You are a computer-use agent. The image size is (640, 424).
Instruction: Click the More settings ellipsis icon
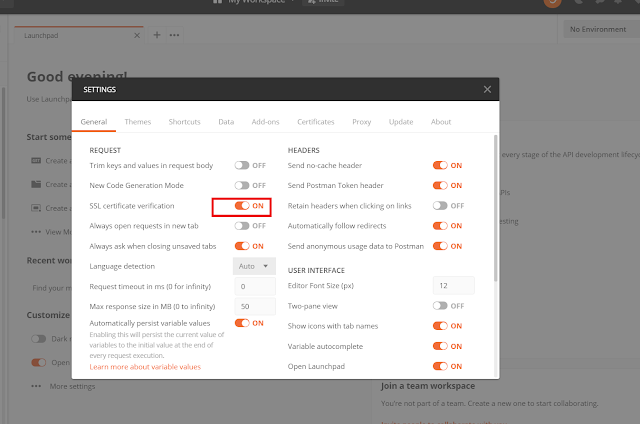click(36, 386)
